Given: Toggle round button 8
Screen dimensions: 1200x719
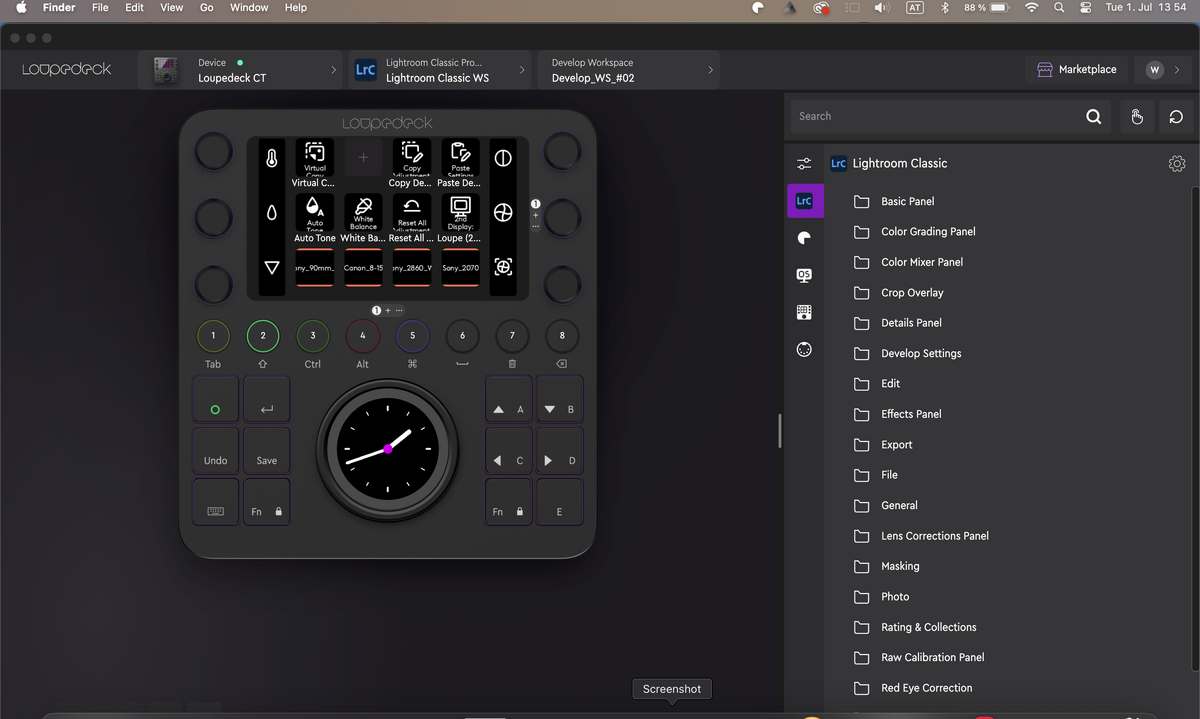Looking at the screenshot, I should tap(562, 336).
